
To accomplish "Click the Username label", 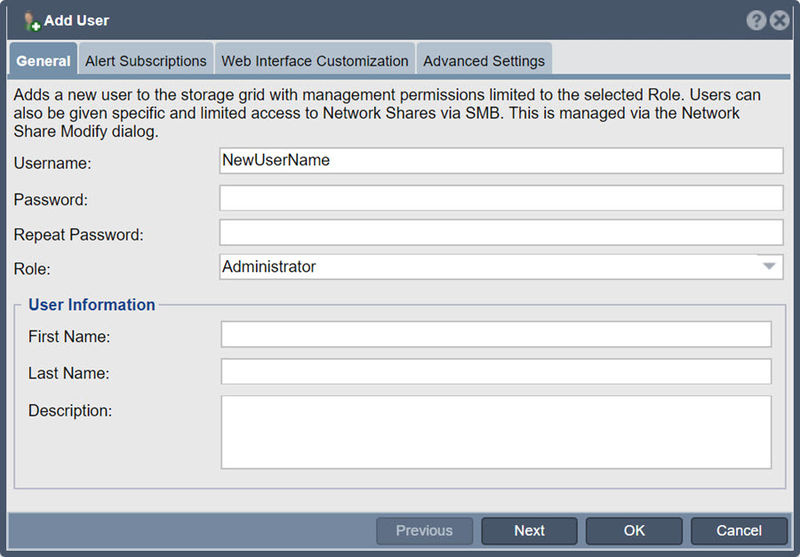I will 53,163.
